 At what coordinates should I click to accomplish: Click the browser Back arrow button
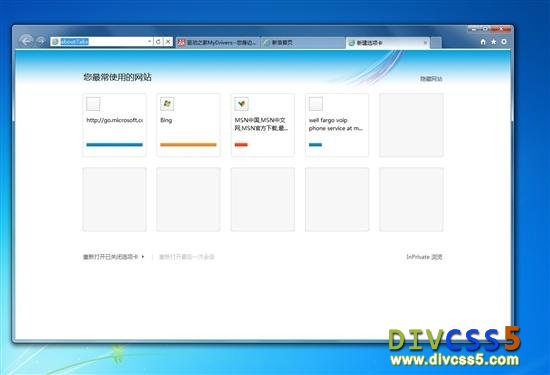pos(26,41)
